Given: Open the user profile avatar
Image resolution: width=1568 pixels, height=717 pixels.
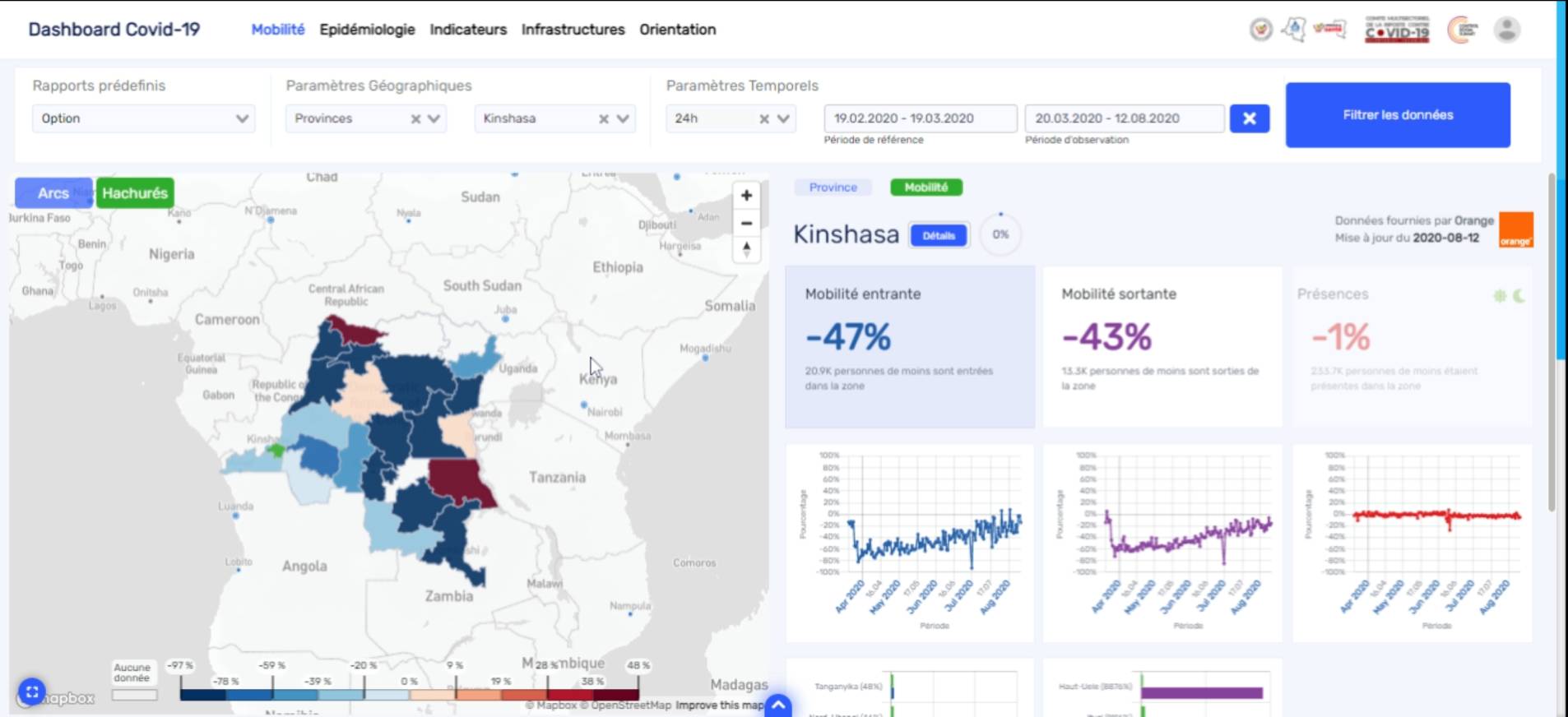Looking at the screenshot, I should pos(1506,30).
